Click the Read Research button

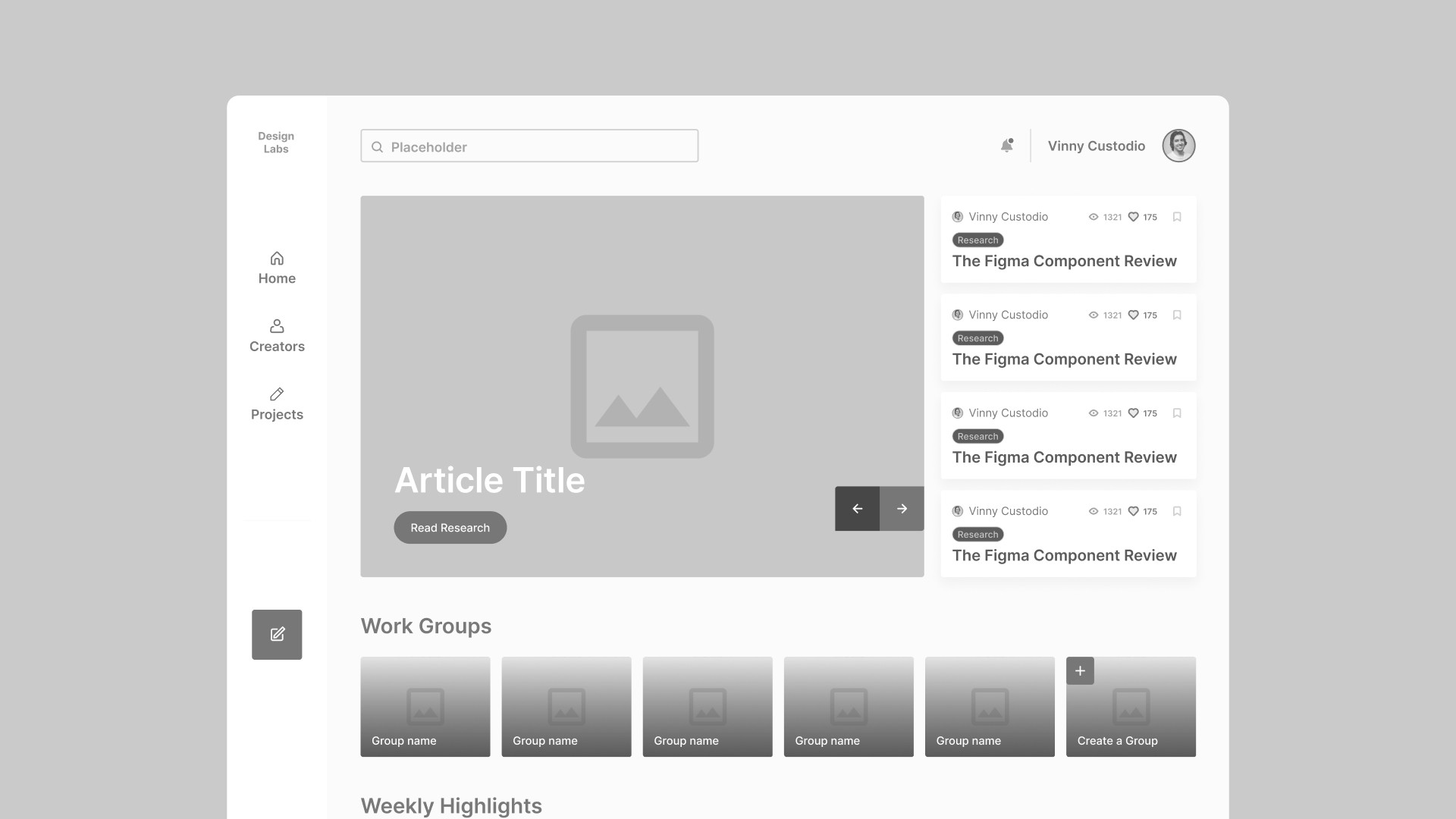[x=450, y=527]
